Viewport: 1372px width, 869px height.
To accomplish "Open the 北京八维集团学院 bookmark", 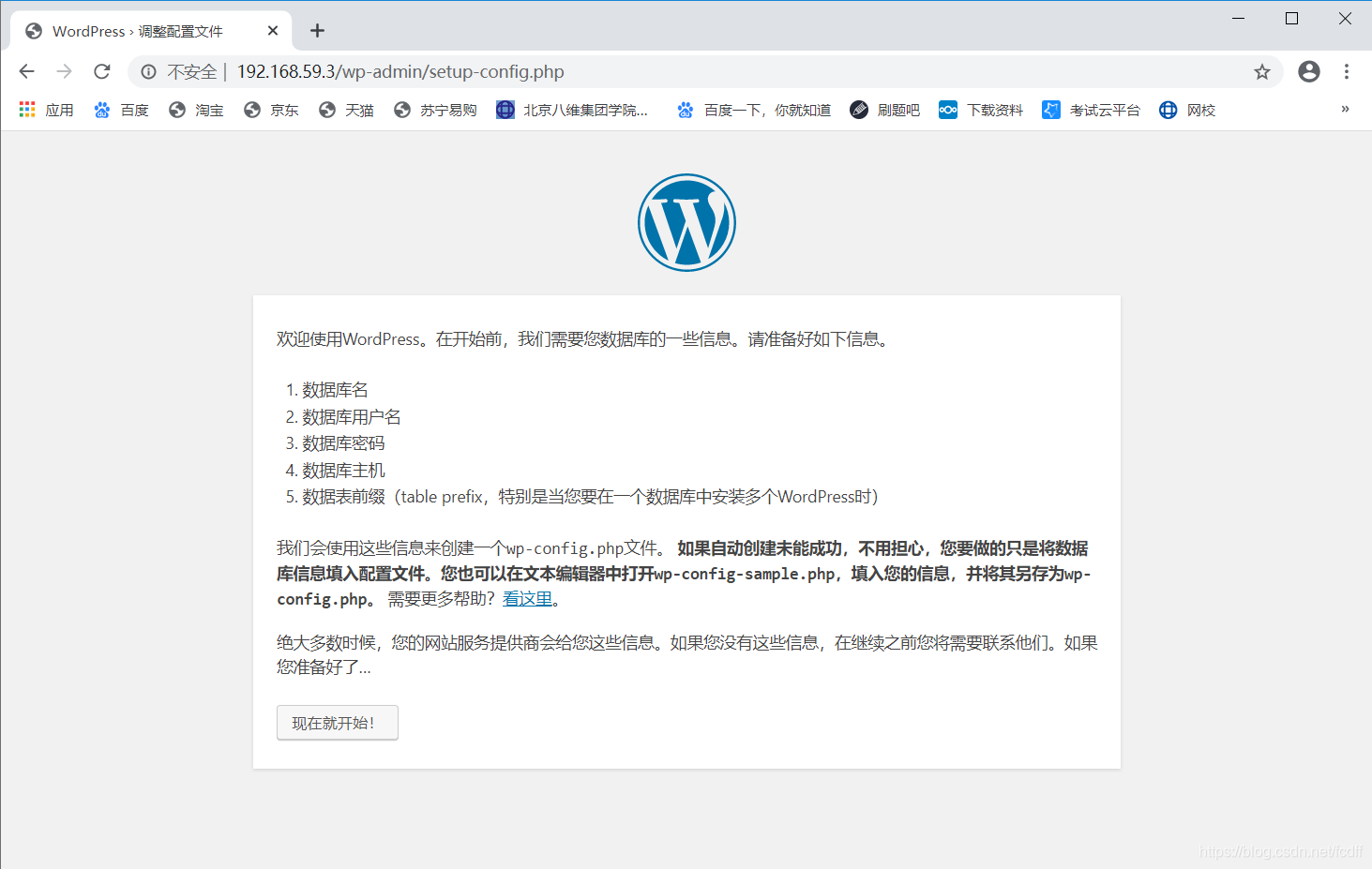I will (x=572, y=110).
